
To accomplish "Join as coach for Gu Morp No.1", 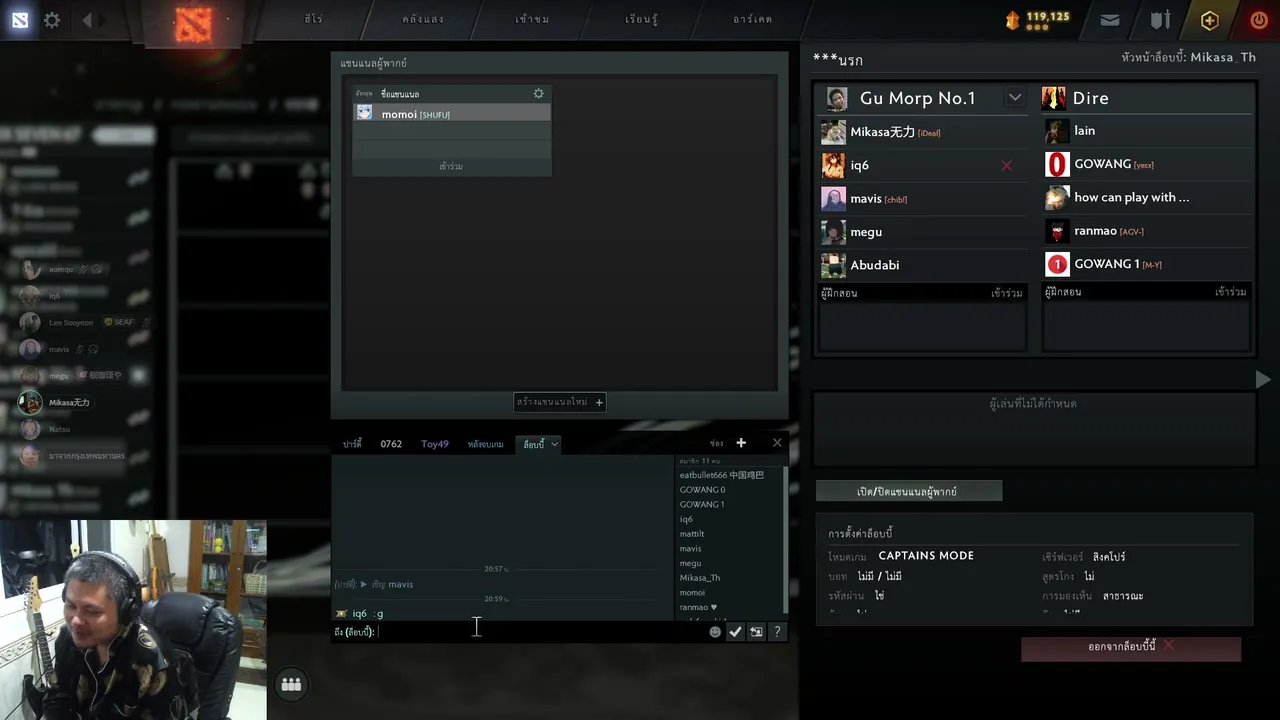I will tap(1006, 293).
